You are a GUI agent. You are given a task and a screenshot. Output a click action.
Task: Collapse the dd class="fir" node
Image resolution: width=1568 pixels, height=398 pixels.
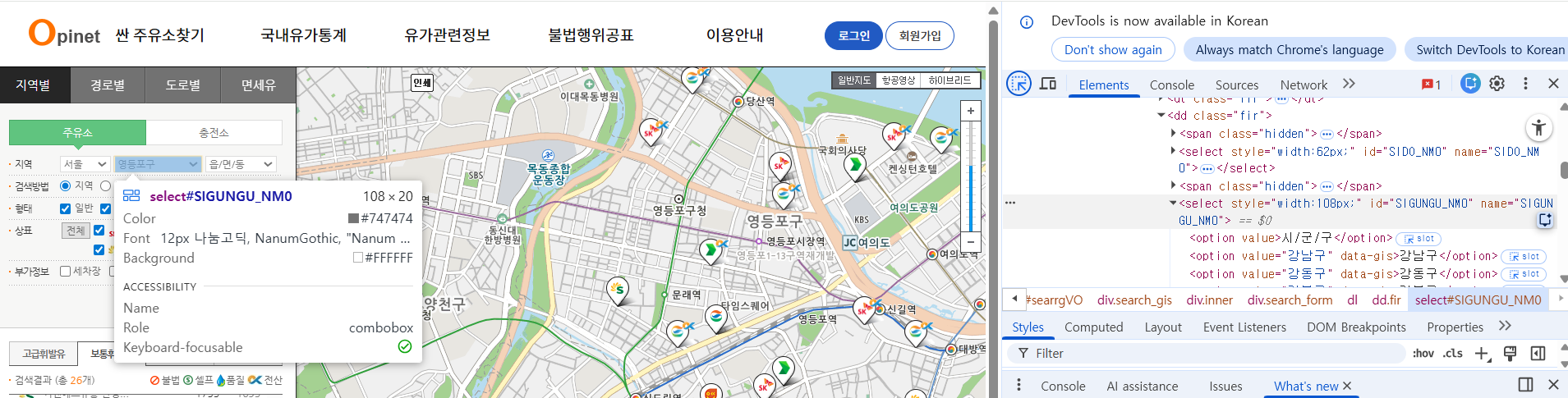click(1161, 116)
